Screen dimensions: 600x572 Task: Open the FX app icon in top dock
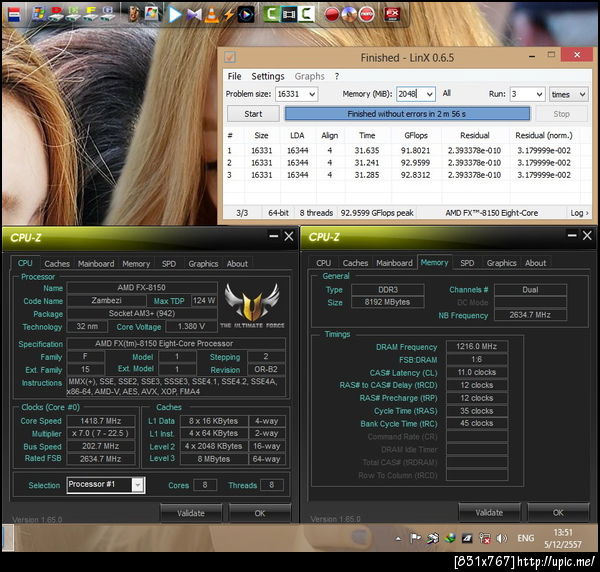point(393,14)
